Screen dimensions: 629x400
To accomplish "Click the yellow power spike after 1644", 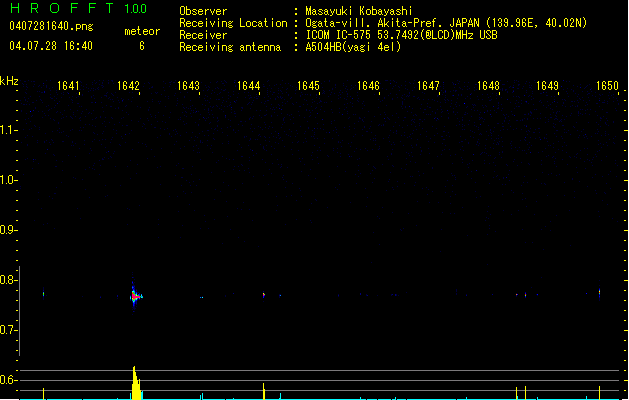I will (x=264, y=391).
